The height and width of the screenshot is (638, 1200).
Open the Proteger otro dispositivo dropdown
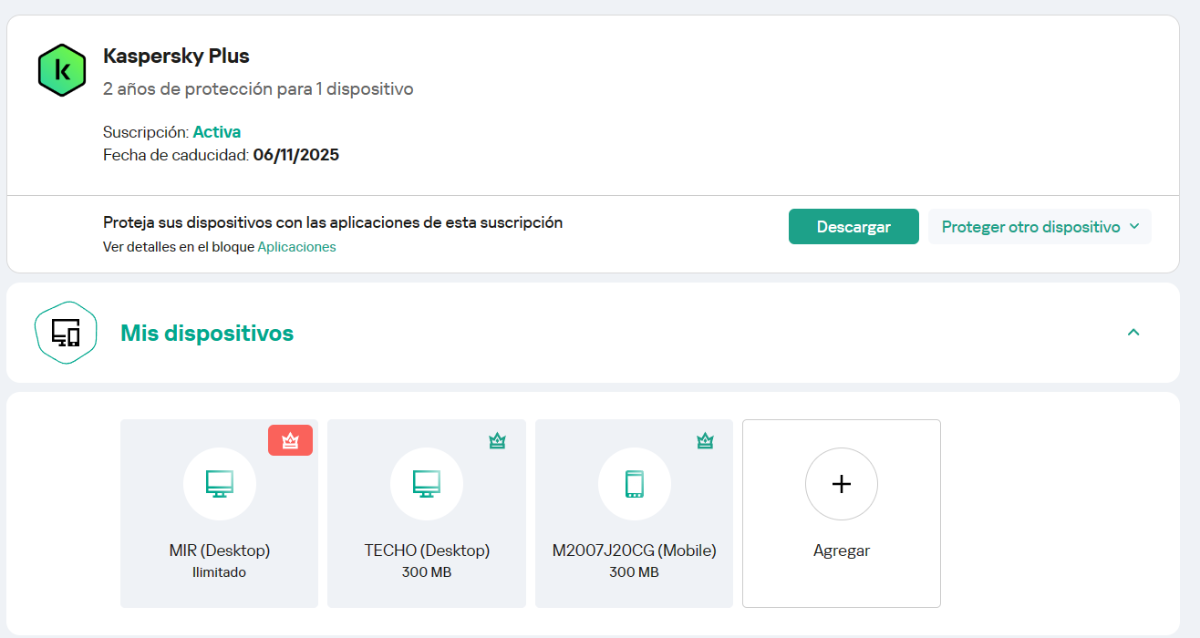pos(1040,227)
